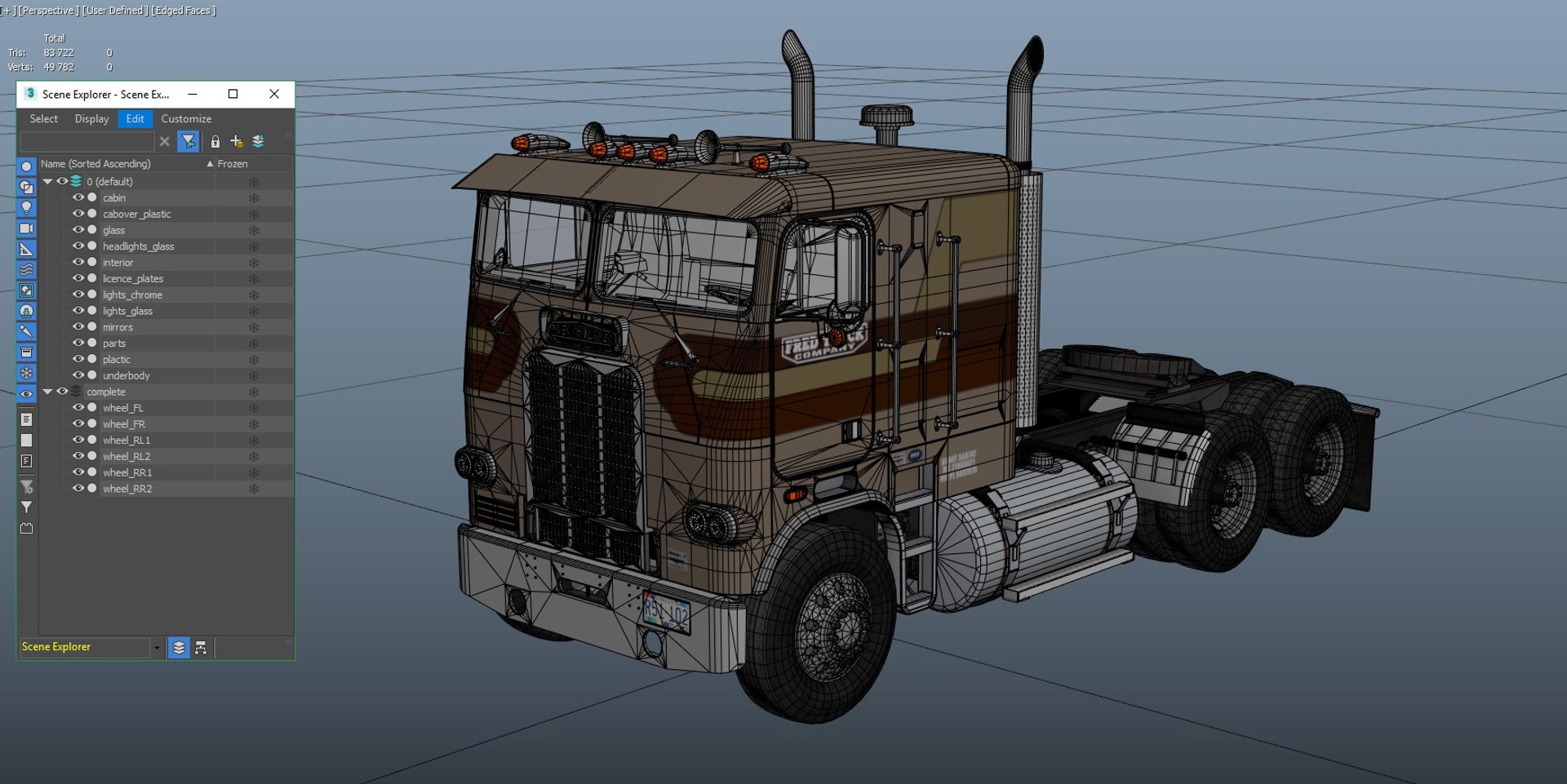Toggle visibility of complete layer
Image resolution: width=1567 pixels, height=784 pixels.
coord(62,392)
